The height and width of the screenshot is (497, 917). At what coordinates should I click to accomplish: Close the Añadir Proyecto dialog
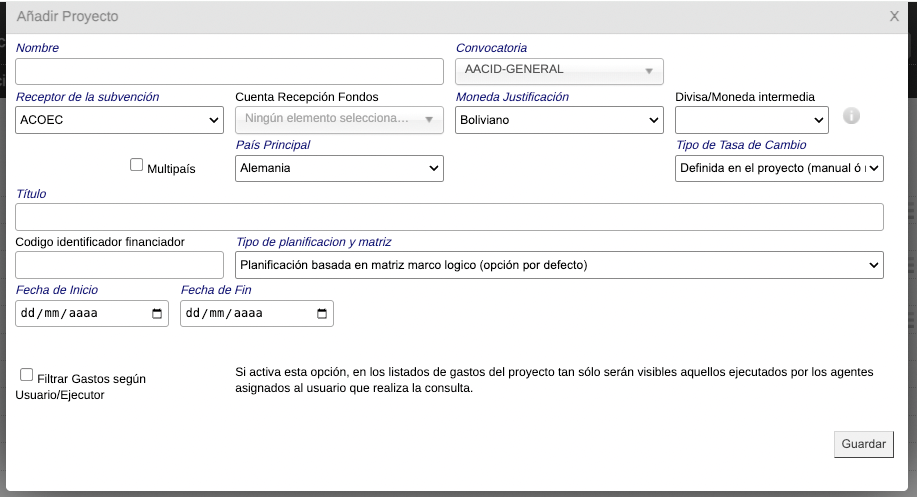coord(894,16)
